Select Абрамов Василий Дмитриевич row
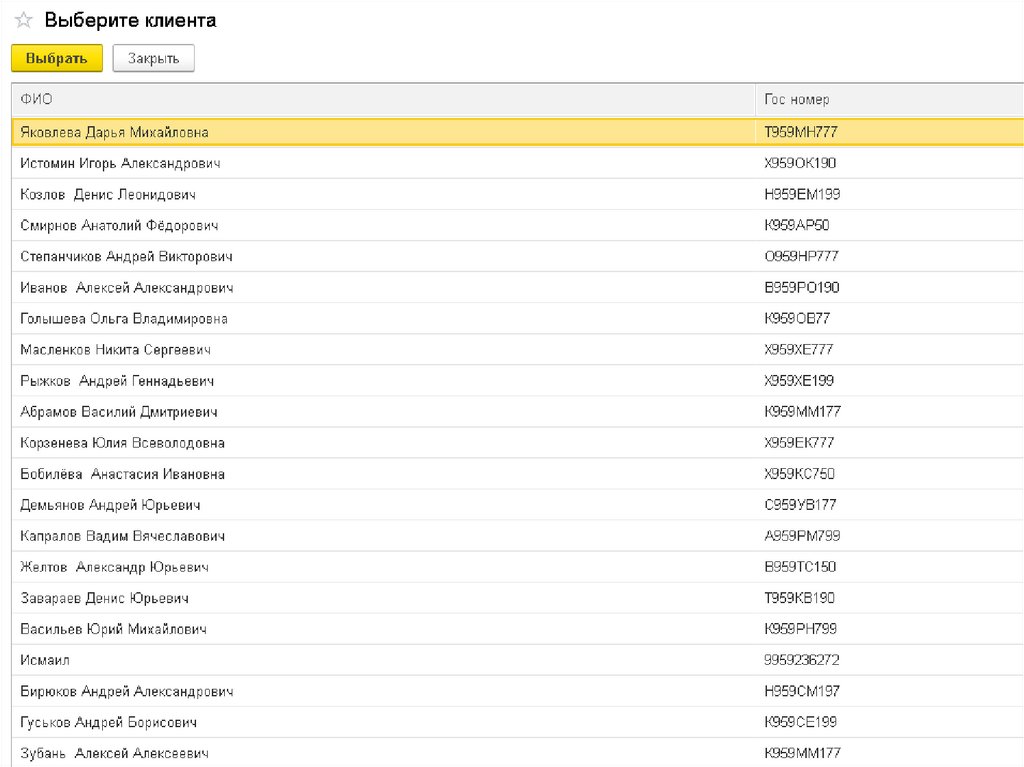Viewport: 1024px width, 767px height. point(119,412)
